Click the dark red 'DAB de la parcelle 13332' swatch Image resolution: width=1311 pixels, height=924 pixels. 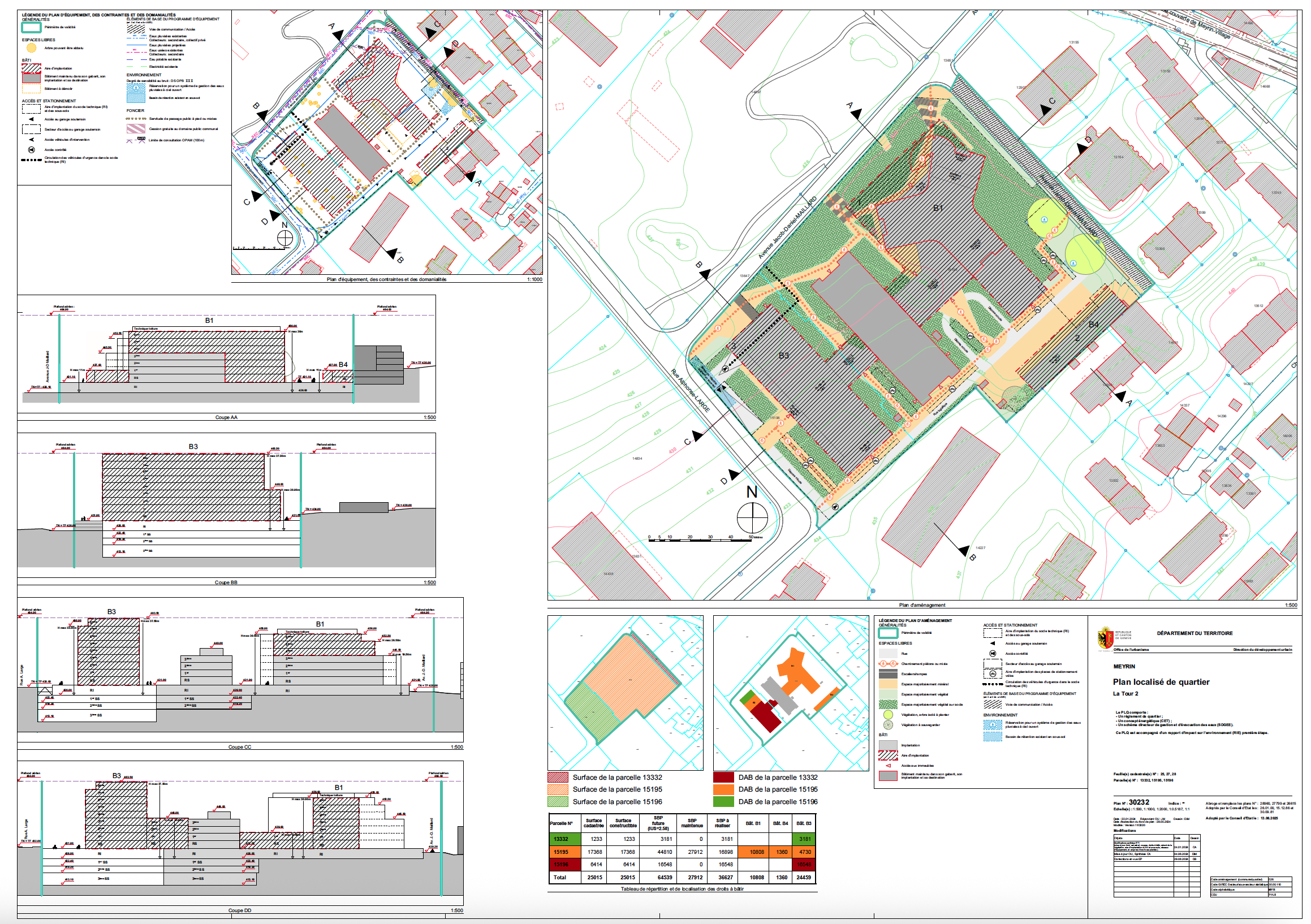pyautogui.click(x=723, y=777)
